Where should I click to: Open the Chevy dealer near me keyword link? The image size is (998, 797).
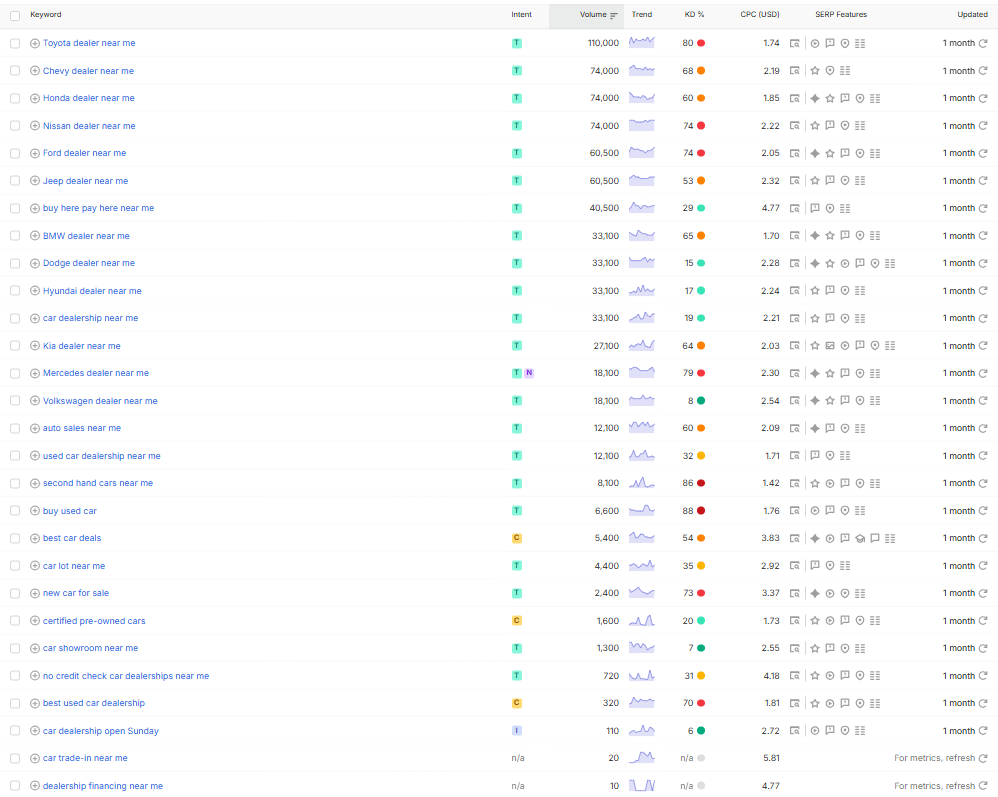pyautogui.click(x=88, y=71)
